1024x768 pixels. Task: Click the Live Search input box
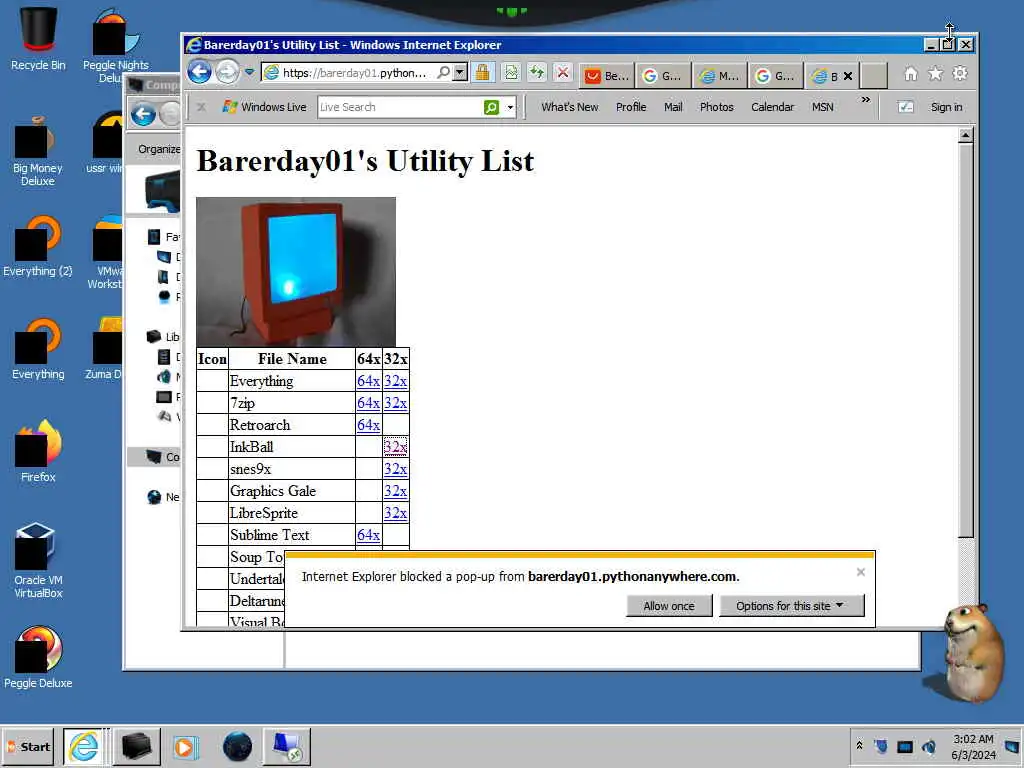(x=399, y=107)
